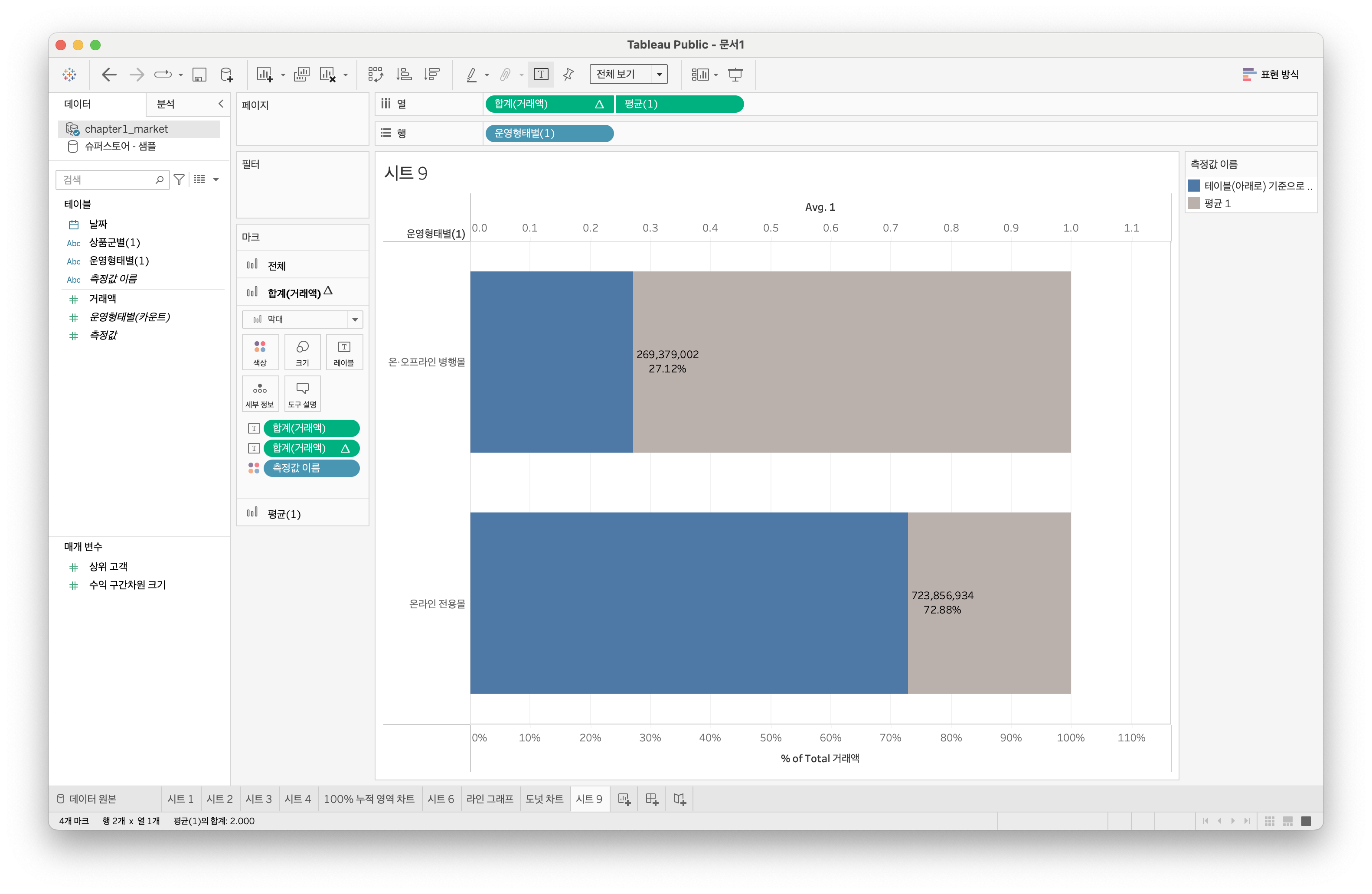Image resolution: width=1372 pixels, height=894 pixels.
Task: Click the Tooltip mark button
Action: click(x=302, y=394)
